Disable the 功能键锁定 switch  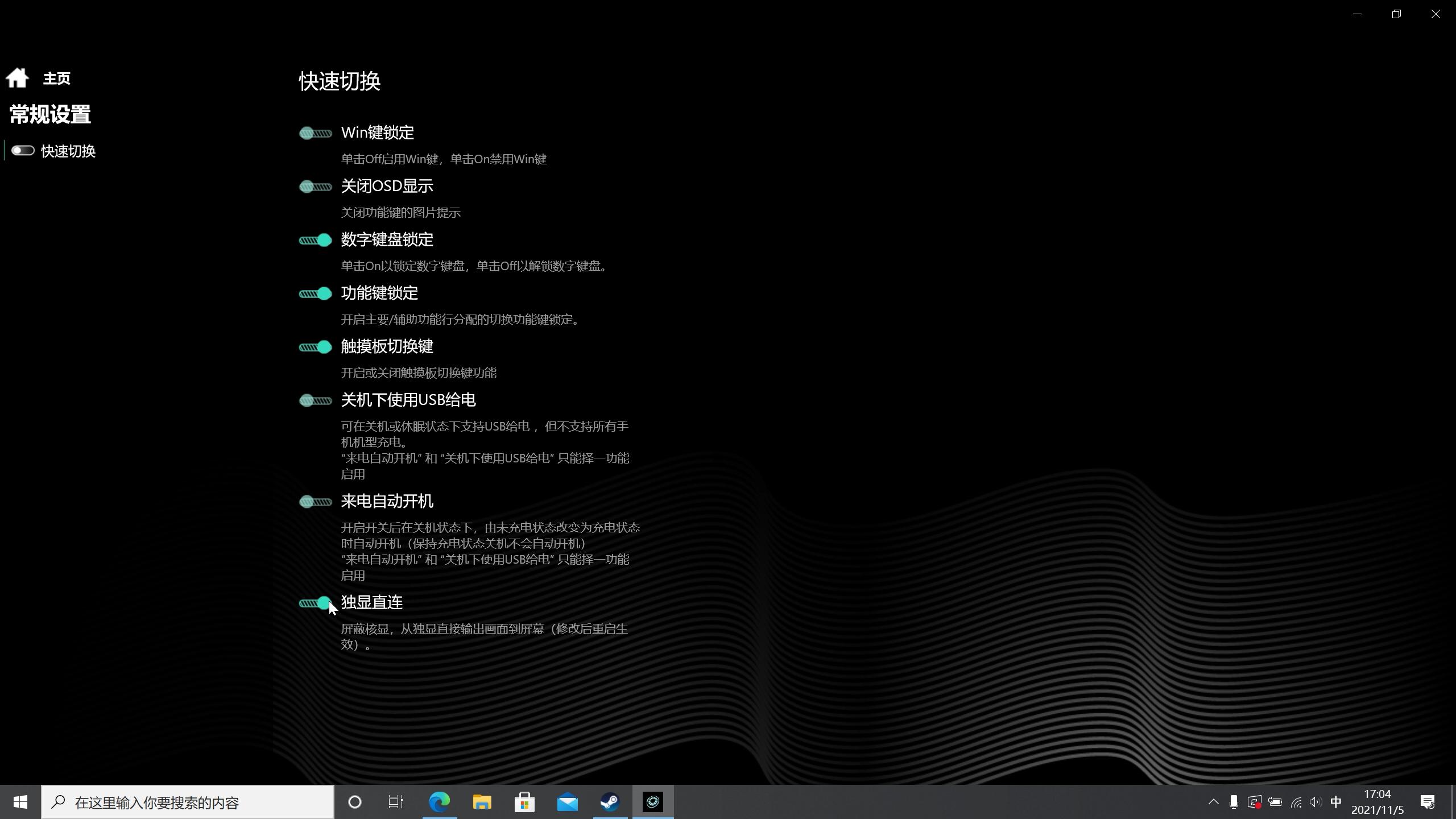point(316,294)
